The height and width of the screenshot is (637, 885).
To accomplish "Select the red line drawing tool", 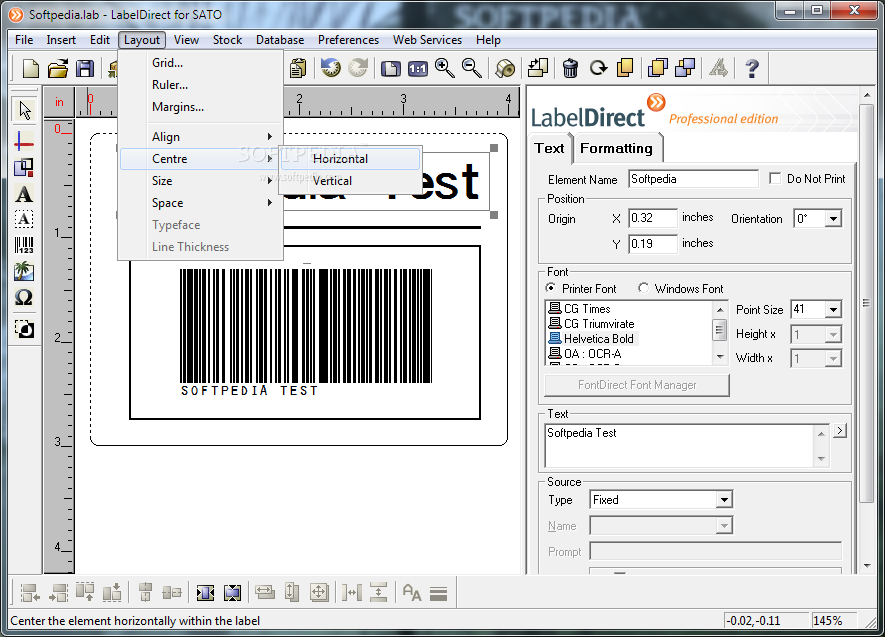I will tap(24, 141).
